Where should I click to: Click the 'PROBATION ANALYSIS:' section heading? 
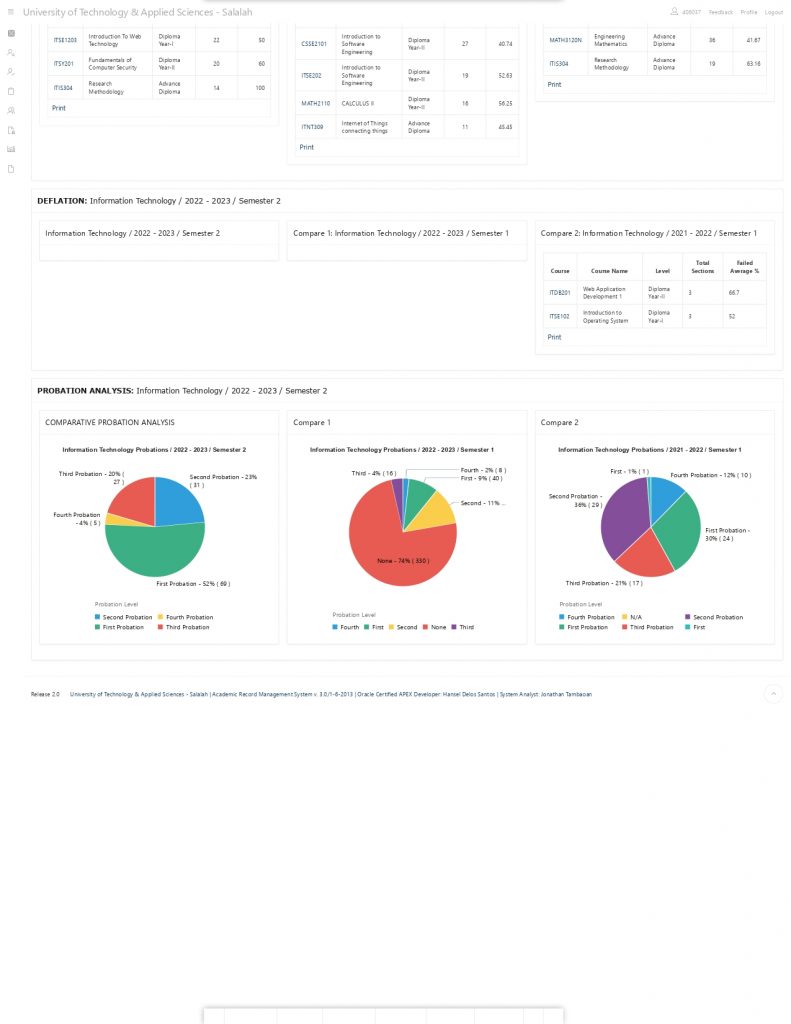[x=85, y=391]
